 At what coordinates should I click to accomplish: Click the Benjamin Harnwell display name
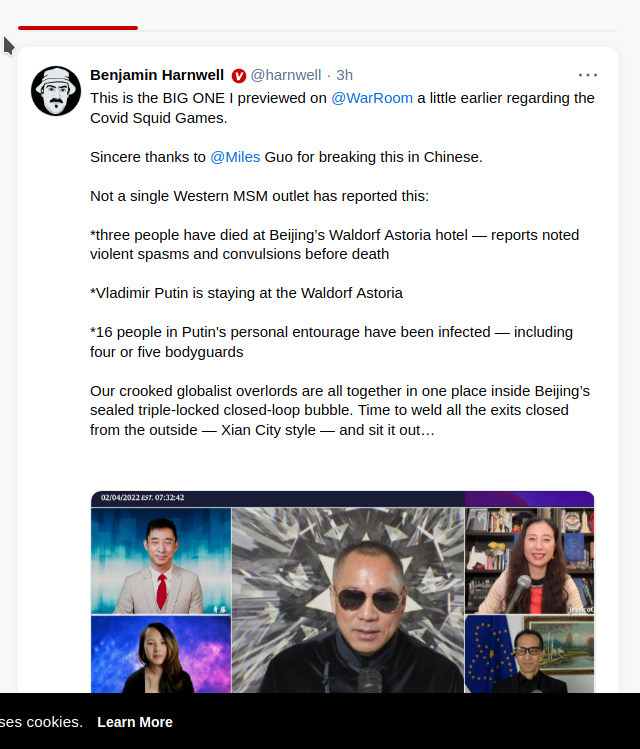coord(157,75)
